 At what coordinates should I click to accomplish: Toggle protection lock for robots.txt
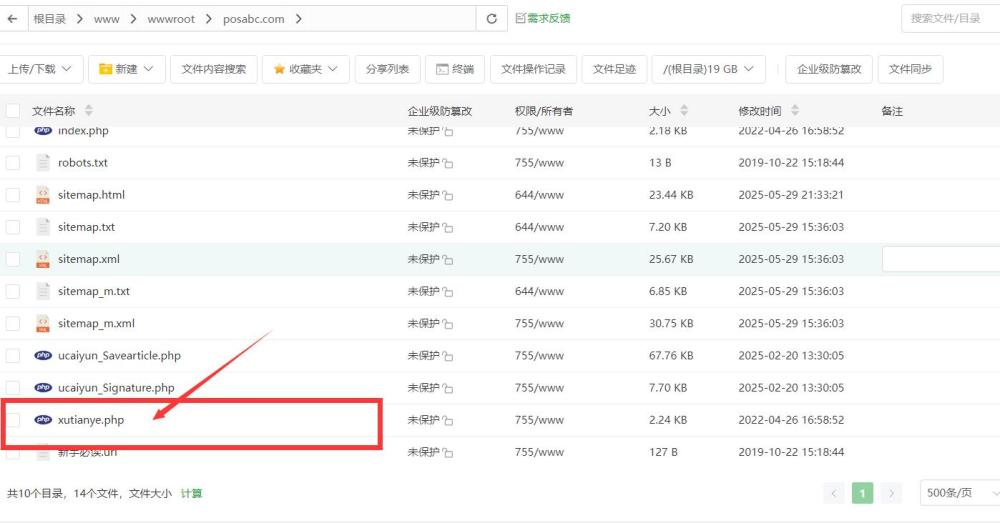pyautogui.click(x=448, y=163)
